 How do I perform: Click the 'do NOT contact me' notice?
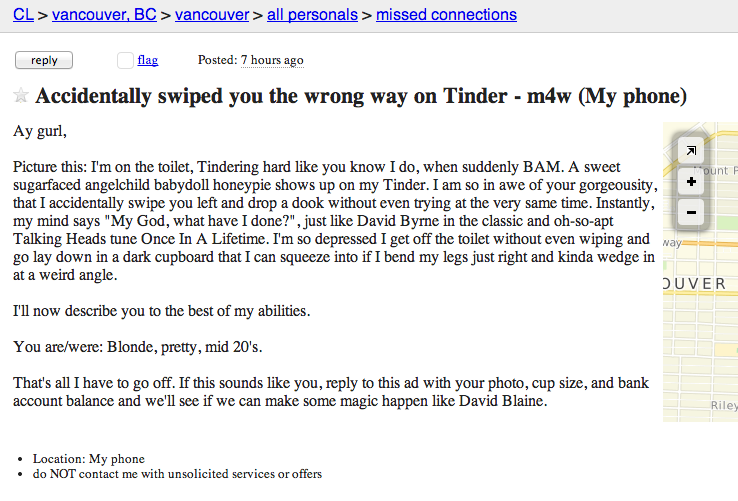pyautogui.click(x=177, y=474)
